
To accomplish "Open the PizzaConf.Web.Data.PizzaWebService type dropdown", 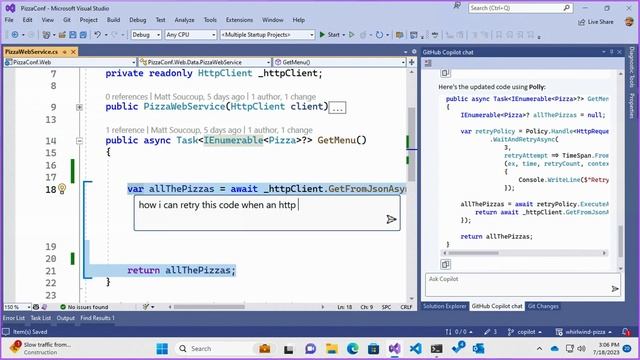I will (205, 62).
